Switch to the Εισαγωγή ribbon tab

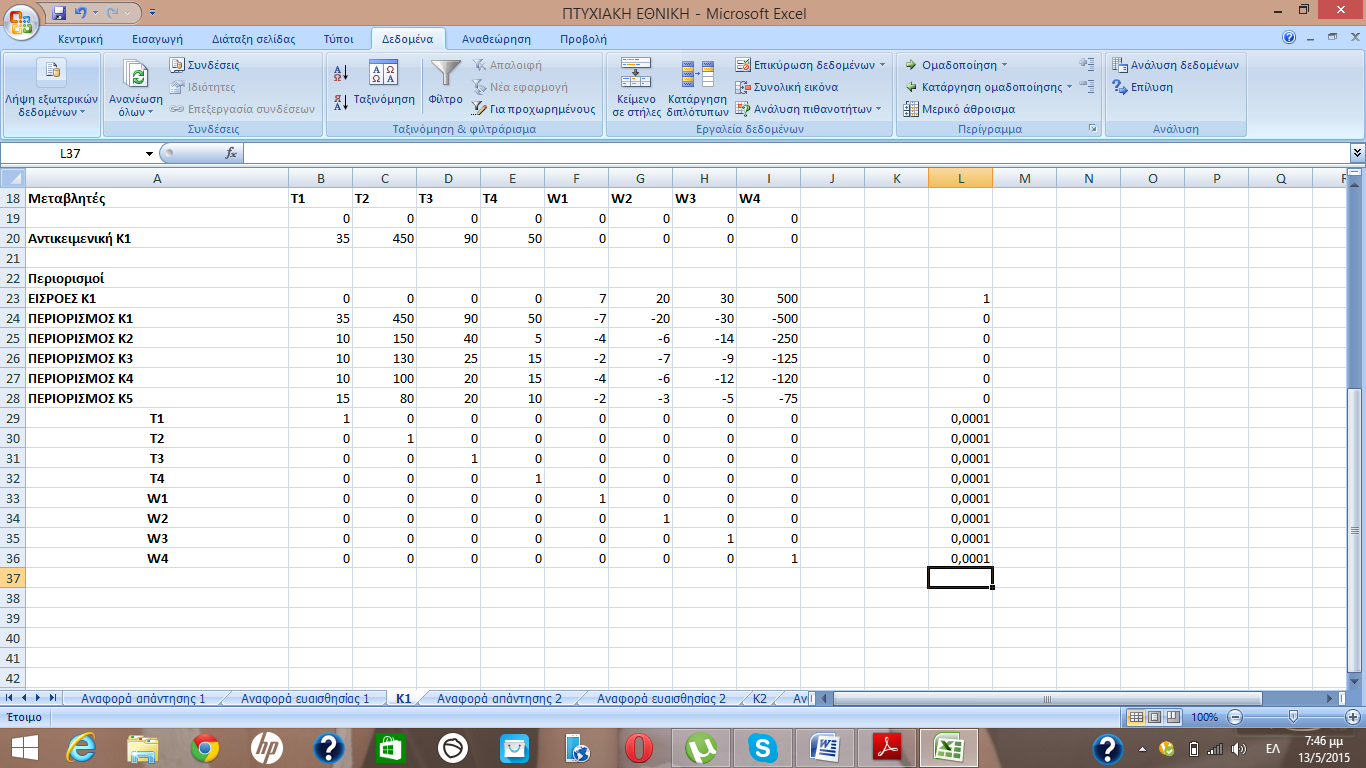click(x=157, y=39)
